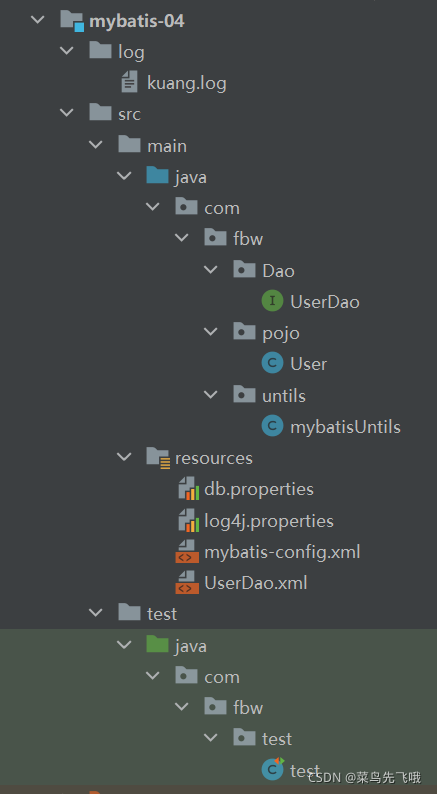Viewport: 437px width, 794px height.
Task: Collapse the untils package chevron
Action: (210, 395)
